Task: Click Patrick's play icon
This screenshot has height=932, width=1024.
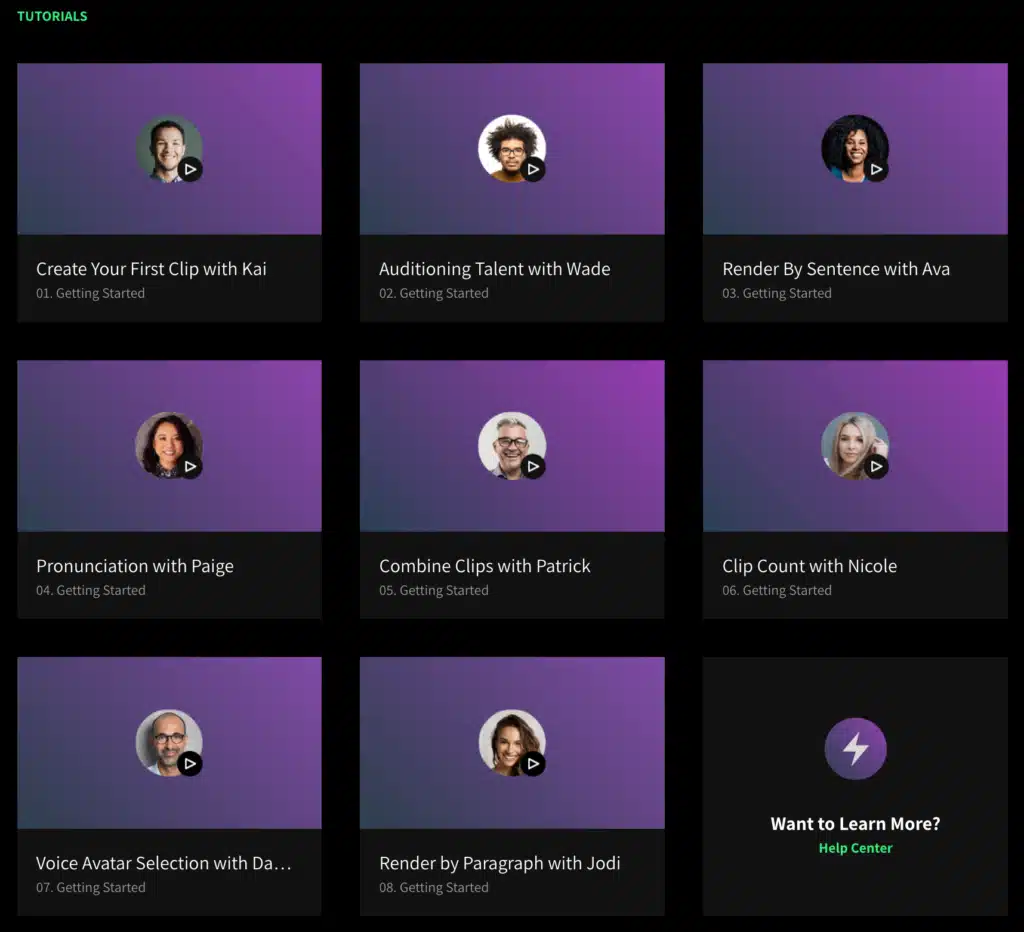Action: pyautogui.click(x=533, y=466)
